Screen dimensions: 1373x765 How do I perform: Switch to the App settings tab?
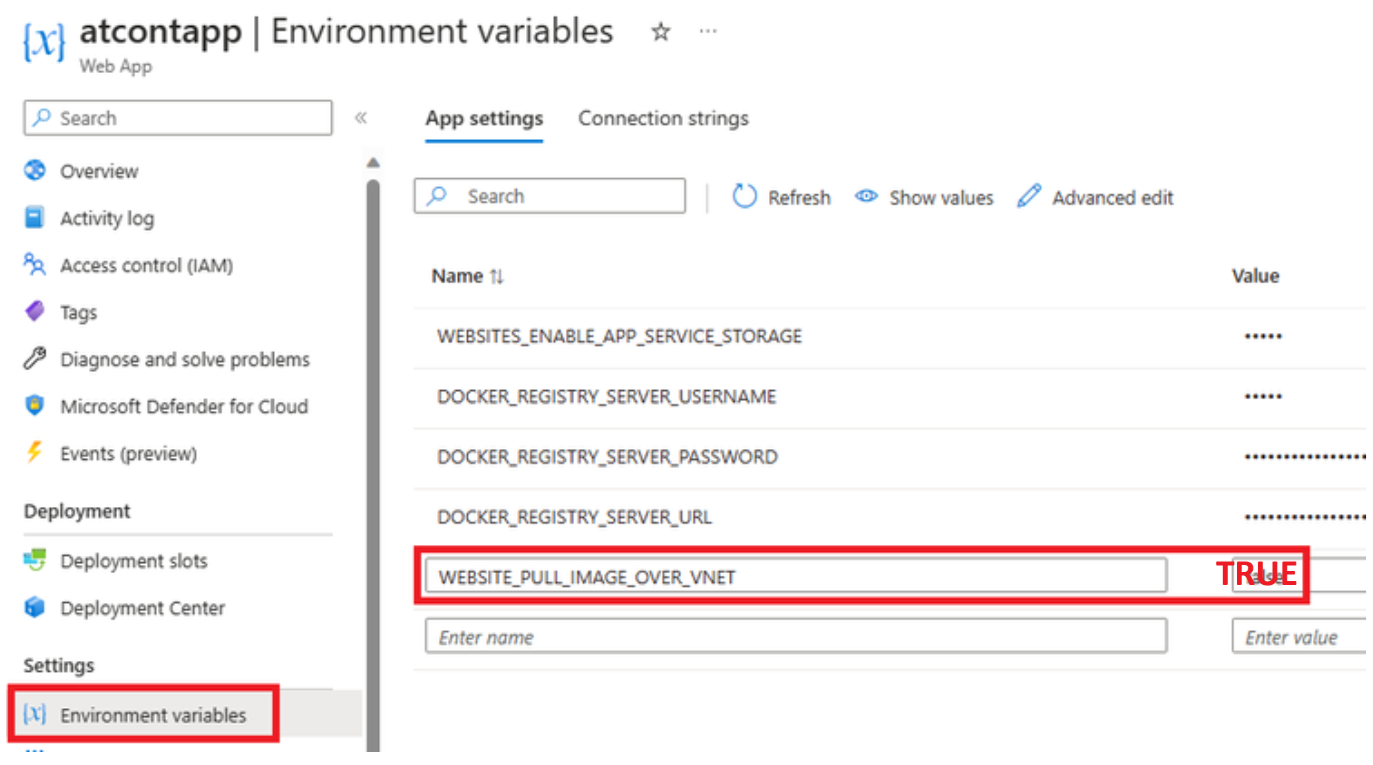(x=484, y=119)
